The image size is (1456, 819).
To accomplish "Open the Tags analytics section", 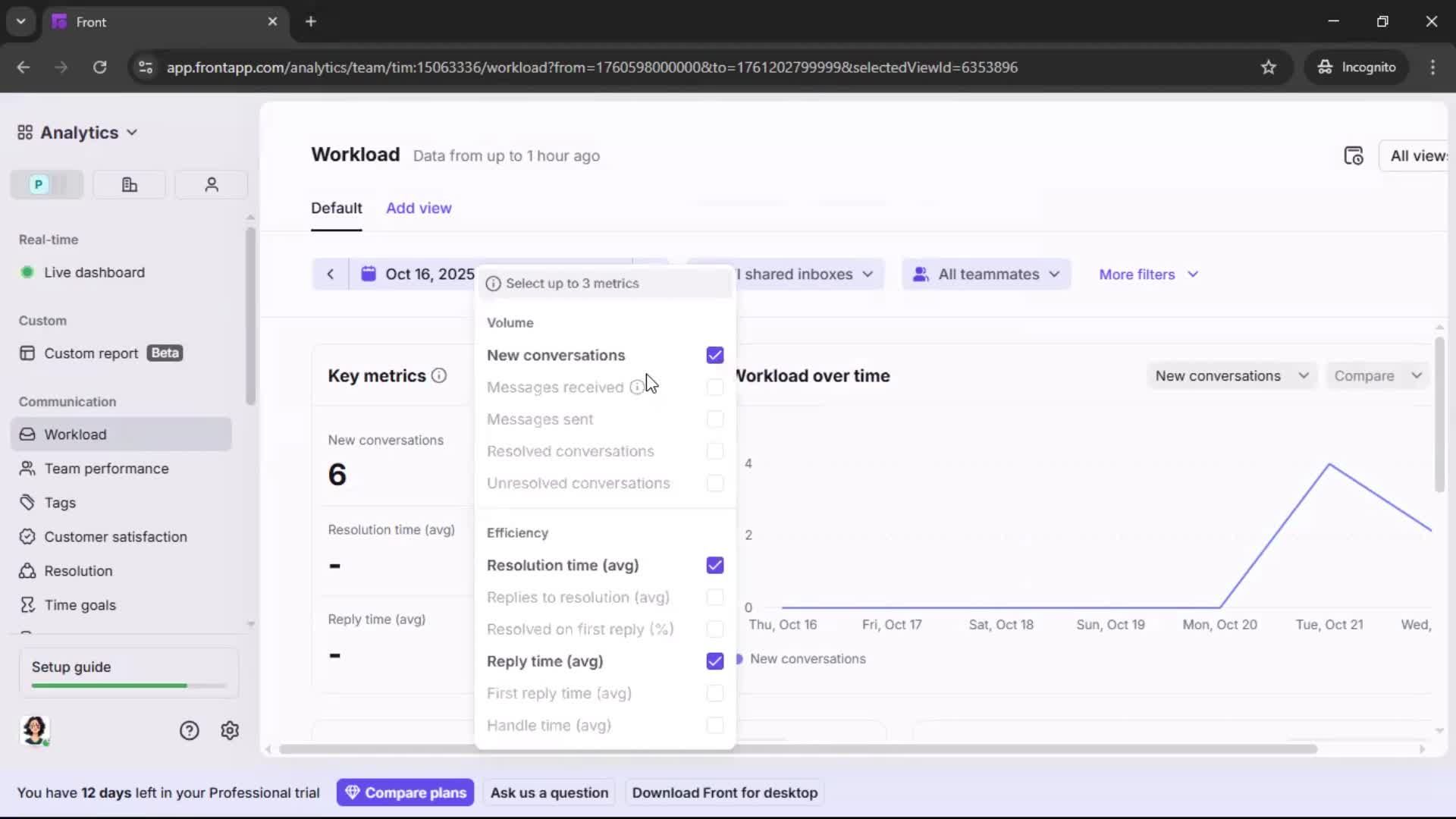I will (x=60, y=502).
